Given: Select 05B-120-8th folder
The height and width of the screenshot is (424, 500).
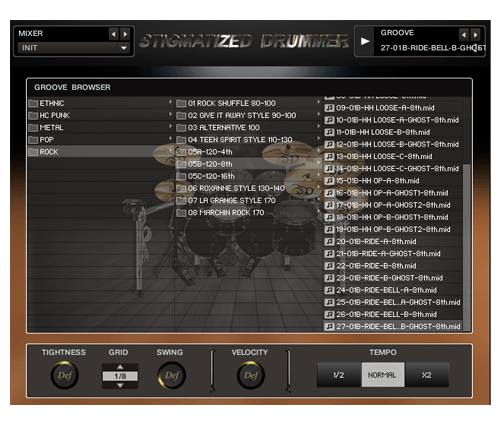Looking at the screenshot, I should click(x=249, y=164).
